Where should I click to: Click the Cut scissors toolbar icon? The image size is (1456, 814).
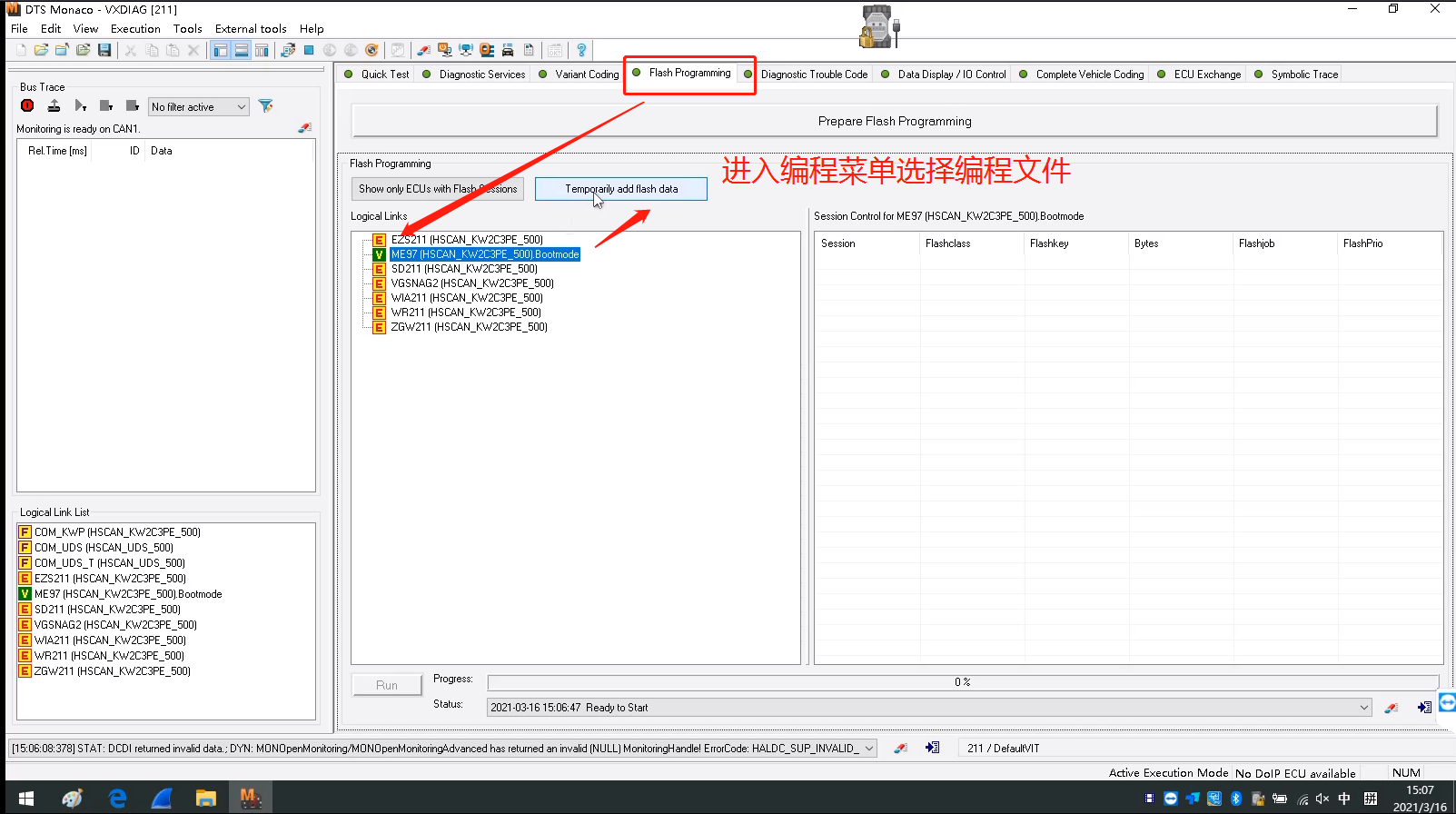tap(131, 51)
